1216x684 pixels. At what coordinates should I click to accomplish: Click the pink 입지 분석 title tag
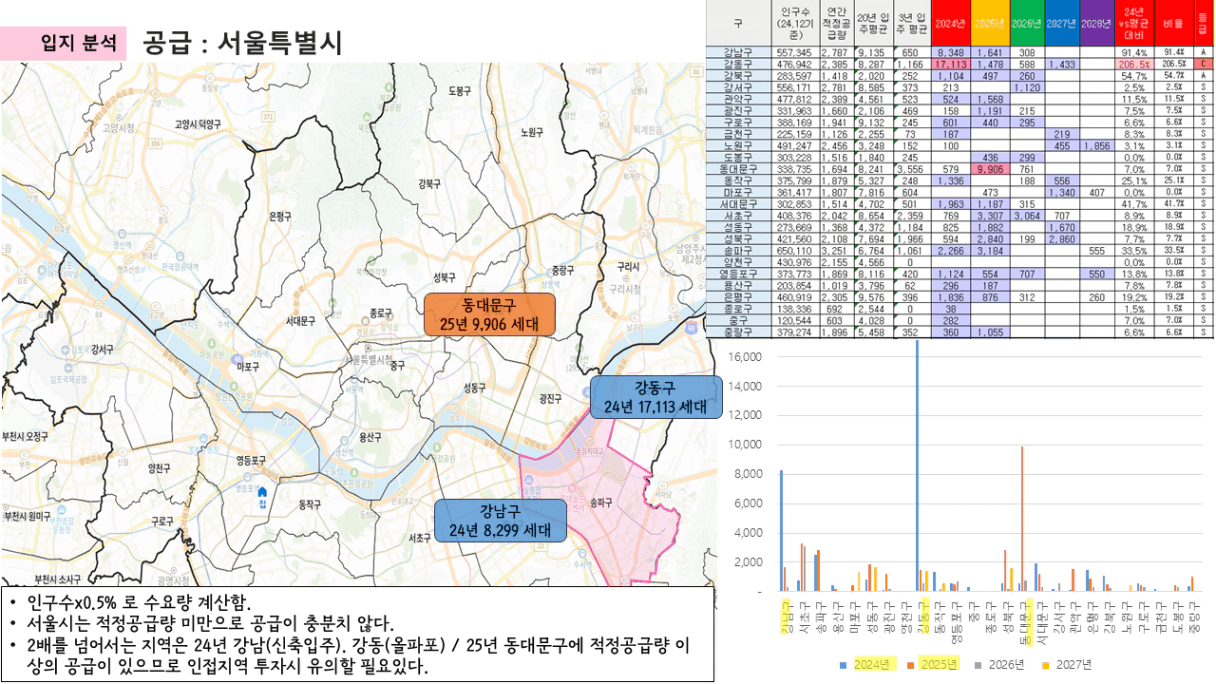coord(65,43)
